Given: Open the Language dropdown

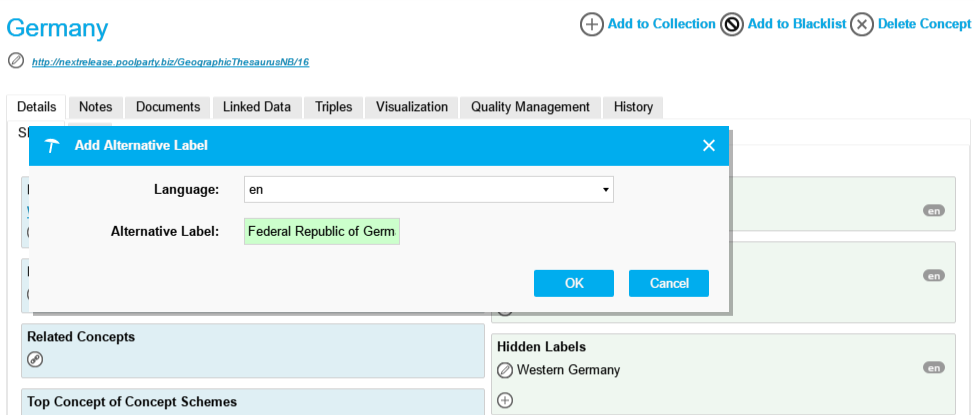Looking at the screenshot, I should pos(429,189).
